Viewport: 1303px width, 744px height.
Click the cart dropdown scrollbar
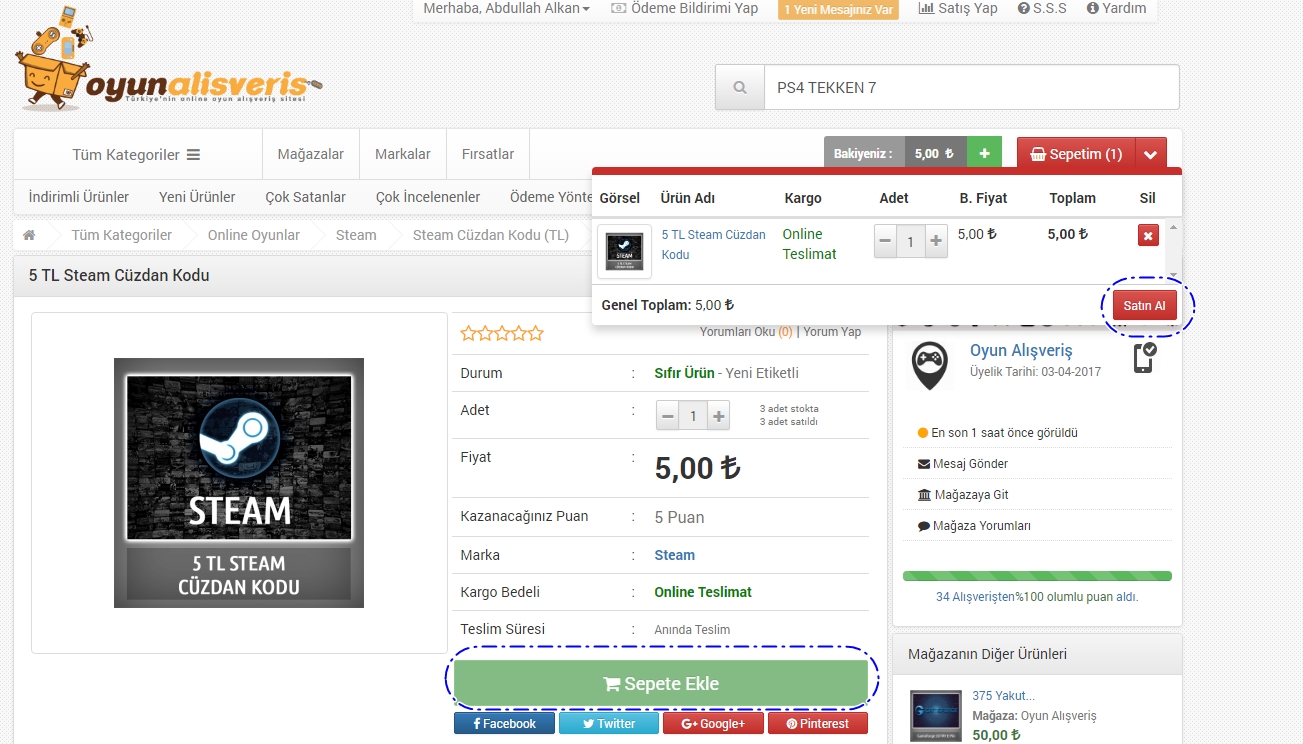click(x=1174, y=250)
